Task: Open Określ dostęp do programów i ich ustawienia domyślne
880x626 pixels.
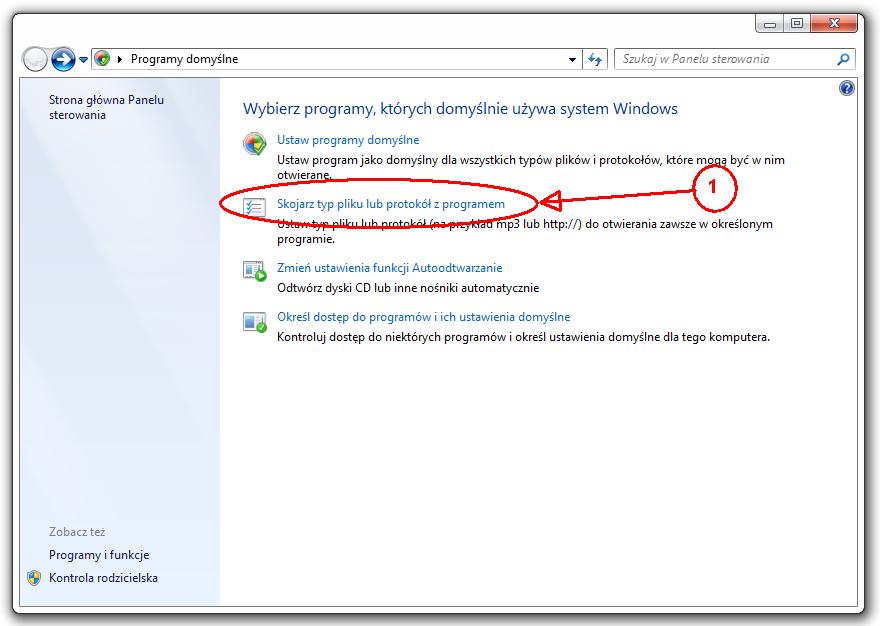Action: pos(424,317)
